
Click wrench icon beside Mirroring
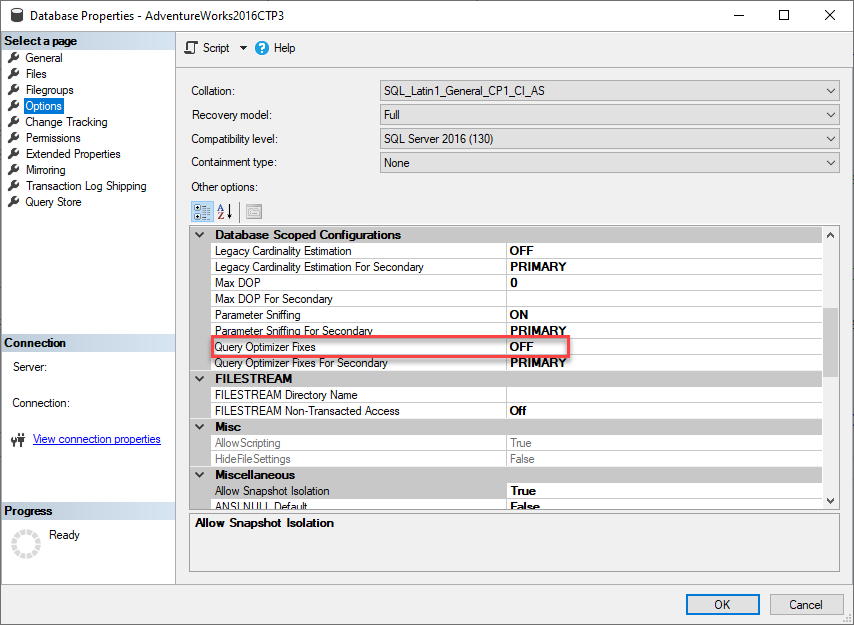tap(14, 170)
